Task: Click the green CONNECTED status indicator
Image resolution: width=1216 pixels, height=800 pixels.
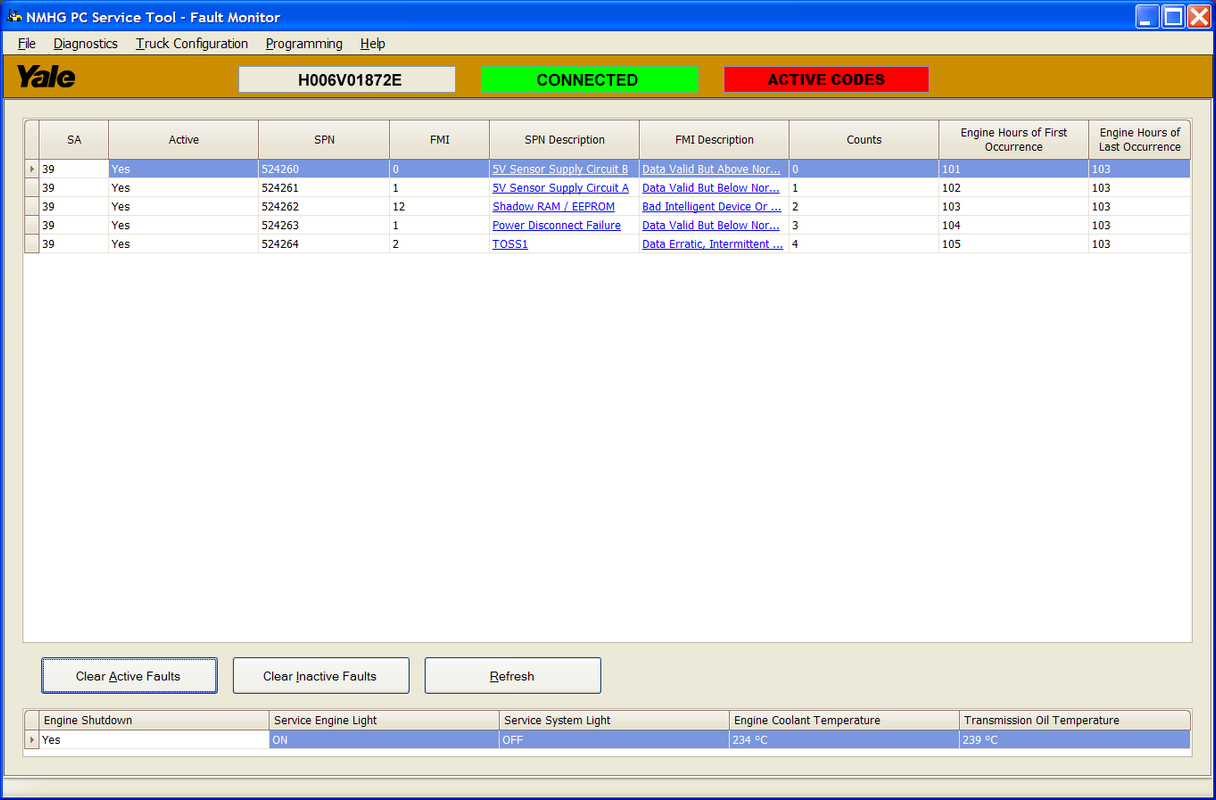Action: (x=588, y=80)
